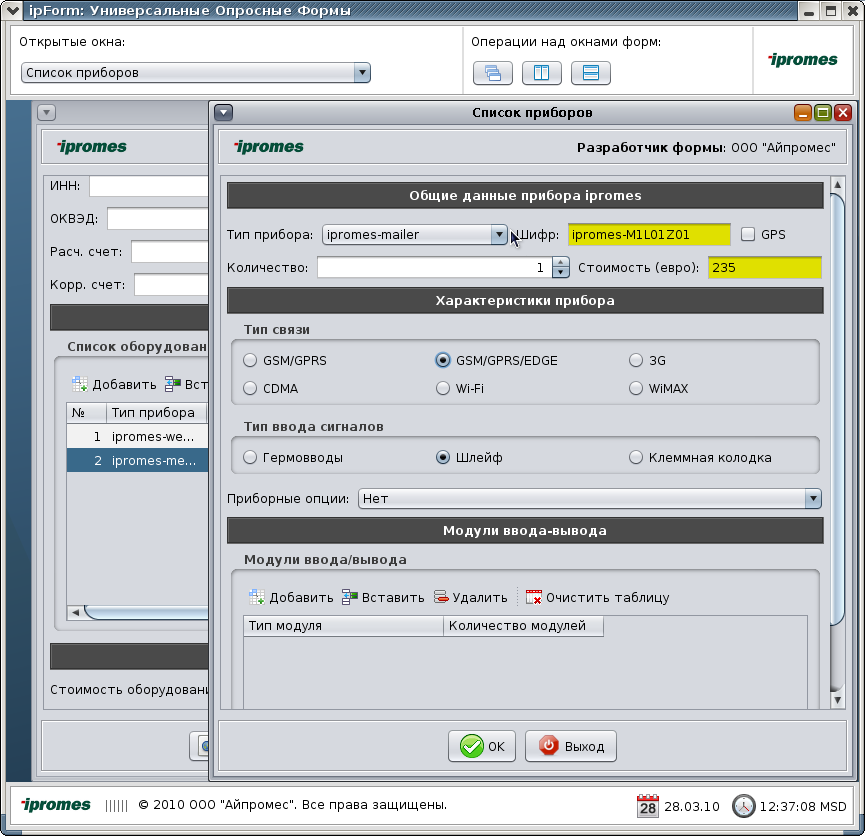865x836 pixels.
Task: Click the OK button
Action: (x=482, y=746)
